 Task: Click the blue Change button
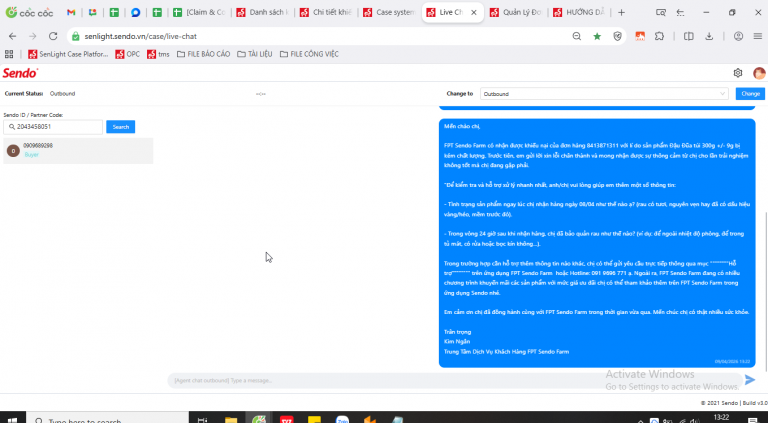point(750,94)
